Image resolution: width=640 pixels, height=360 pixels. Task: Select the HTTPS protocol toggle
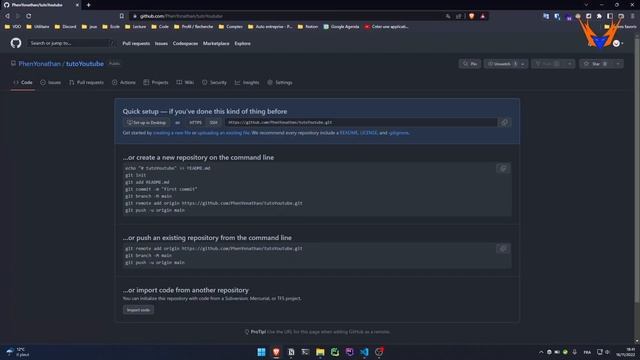click(x=196, y=122)
